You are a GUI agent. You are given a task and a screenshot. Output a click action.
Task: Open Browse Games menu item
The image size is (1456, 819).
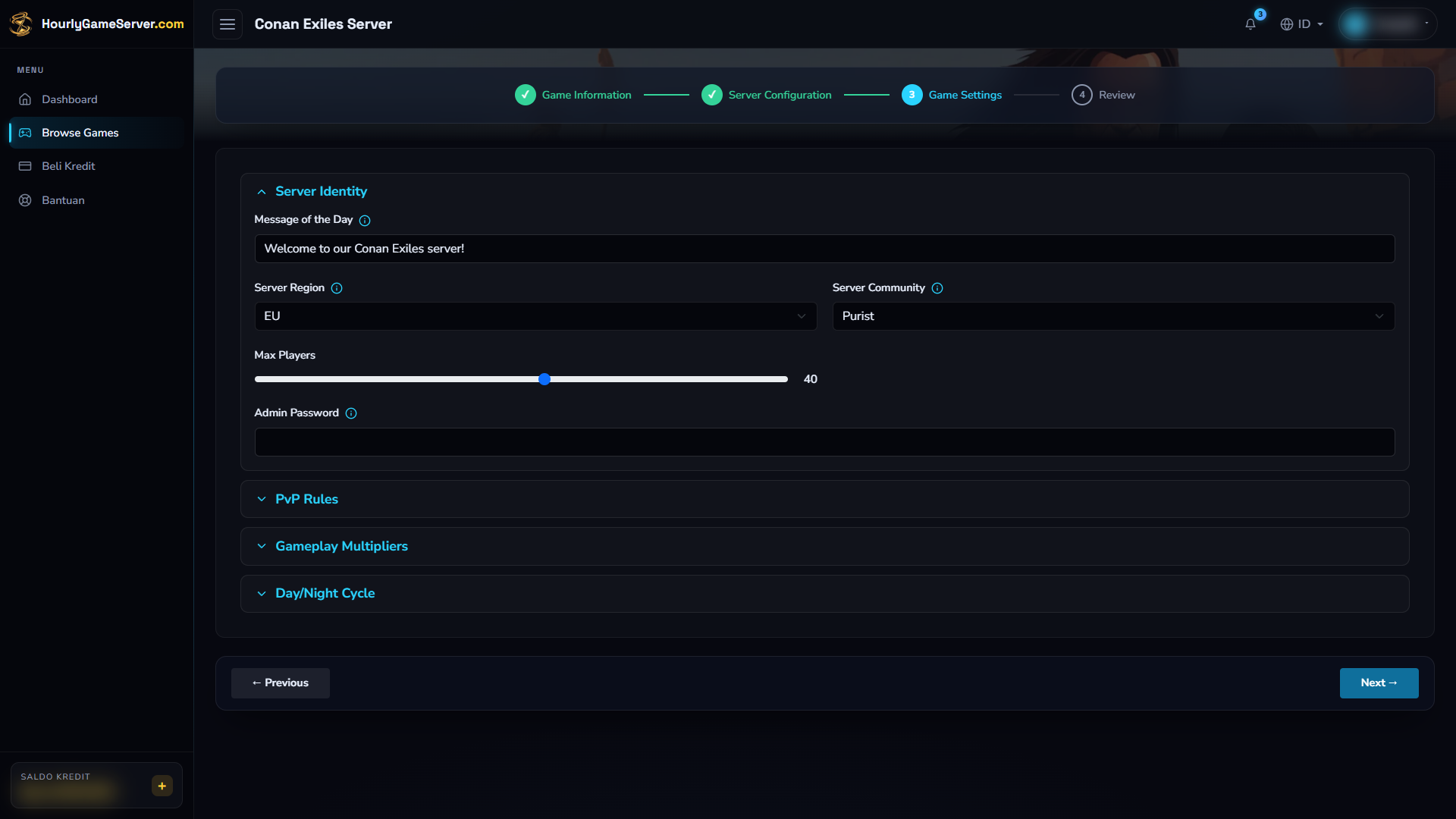[96, 133]
